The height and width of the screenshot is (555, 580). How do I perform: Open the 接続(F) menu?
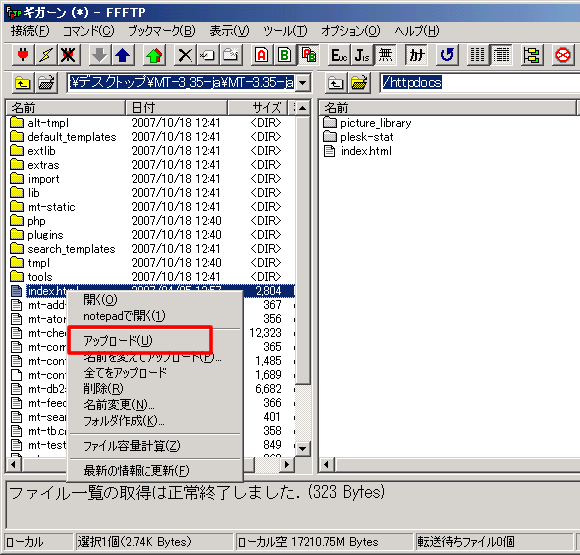(30, 31)
